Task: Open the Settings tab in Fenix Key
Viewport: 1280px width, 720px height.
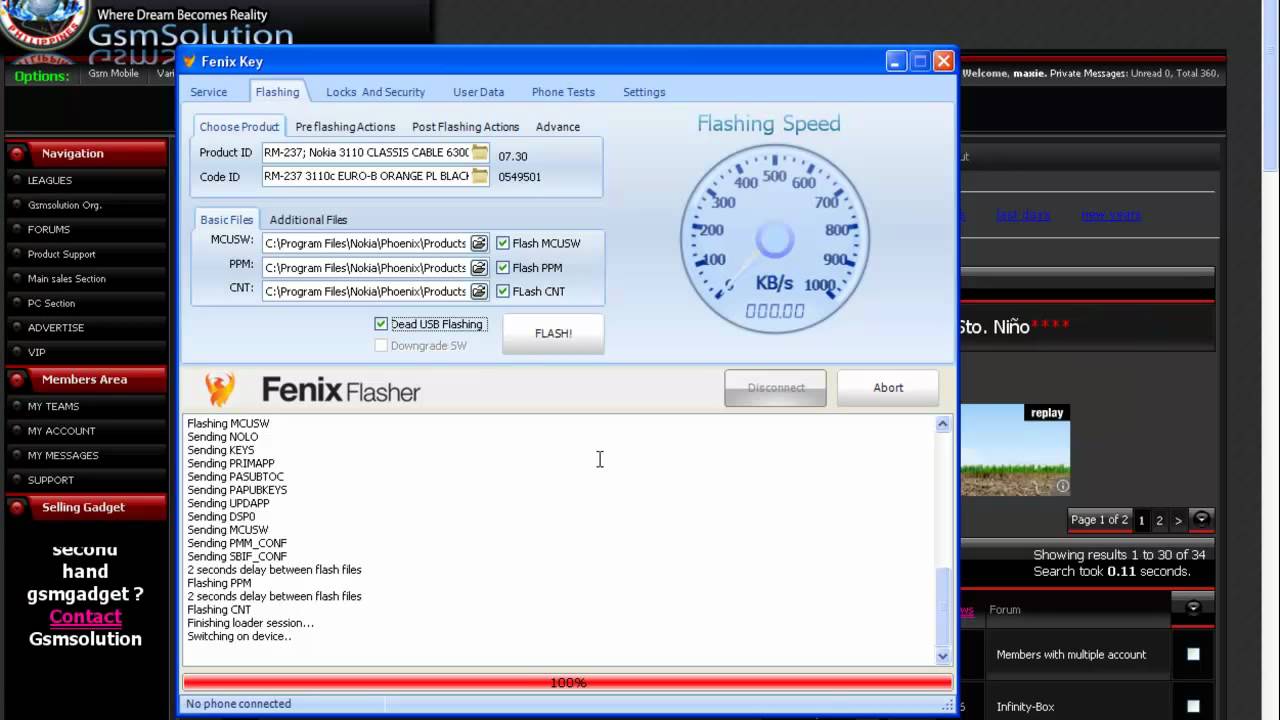Action: 644,92
